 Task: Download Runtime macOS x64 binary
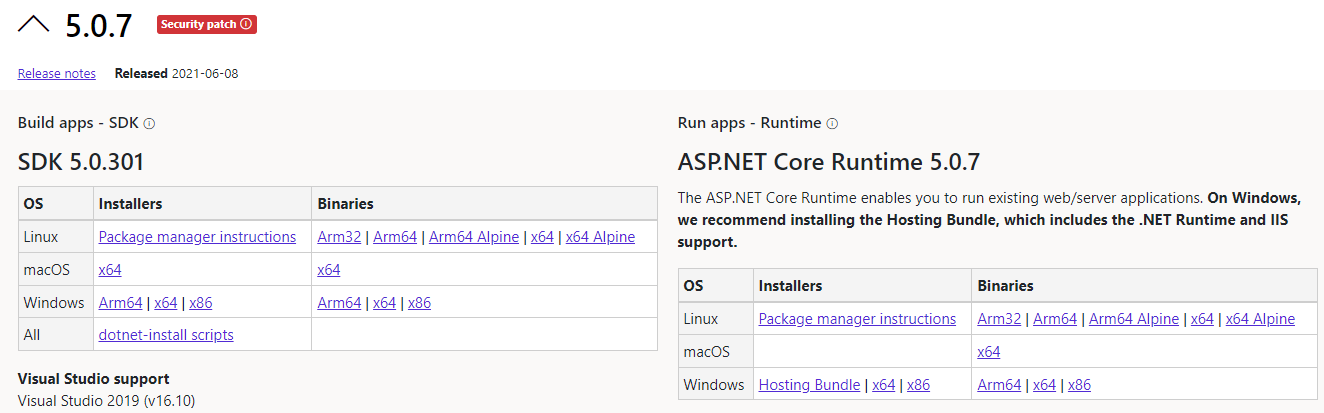point(989,352)
